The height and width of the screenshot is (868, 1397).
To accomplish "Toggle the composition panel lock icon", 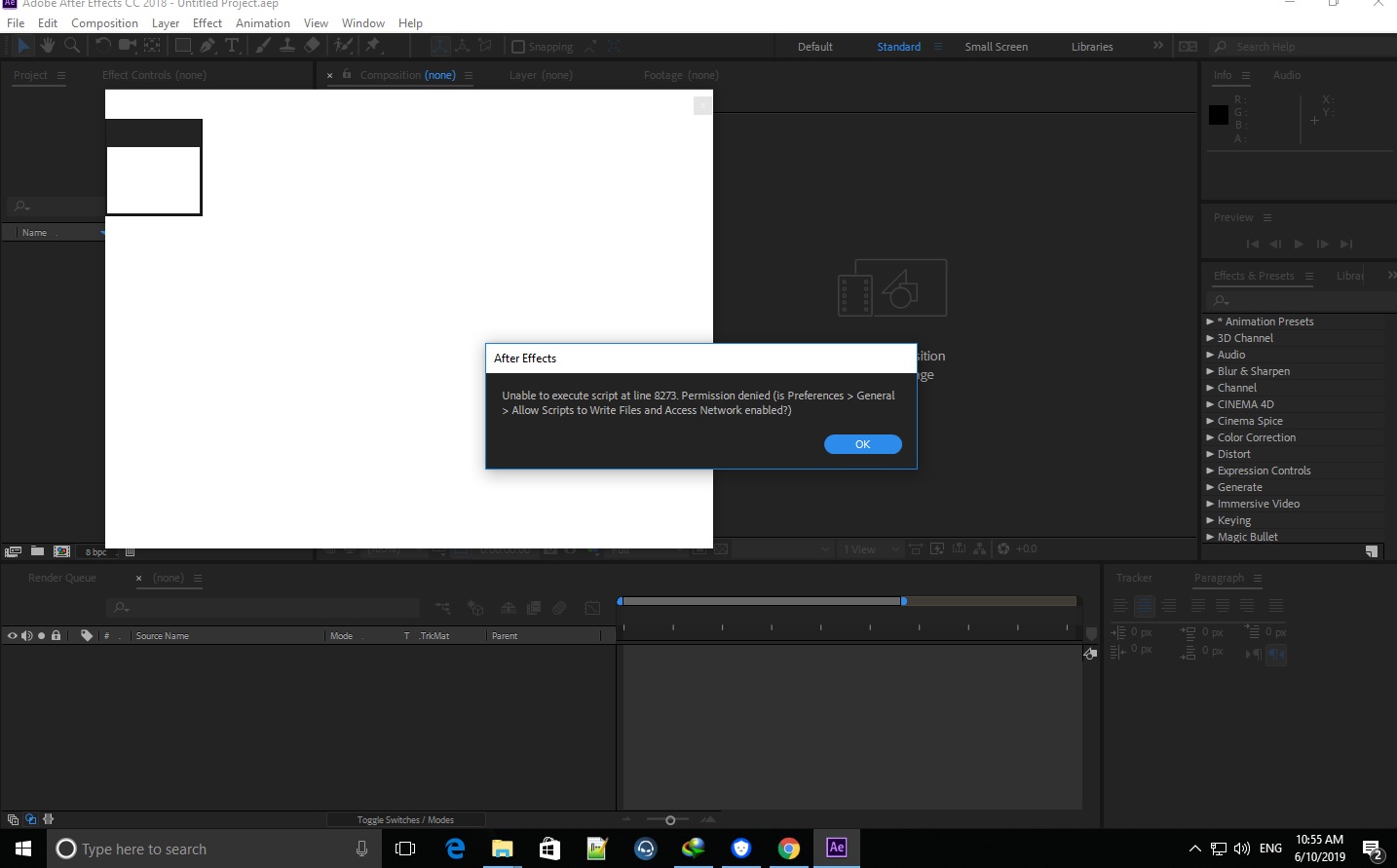I will tap(347, 74).
